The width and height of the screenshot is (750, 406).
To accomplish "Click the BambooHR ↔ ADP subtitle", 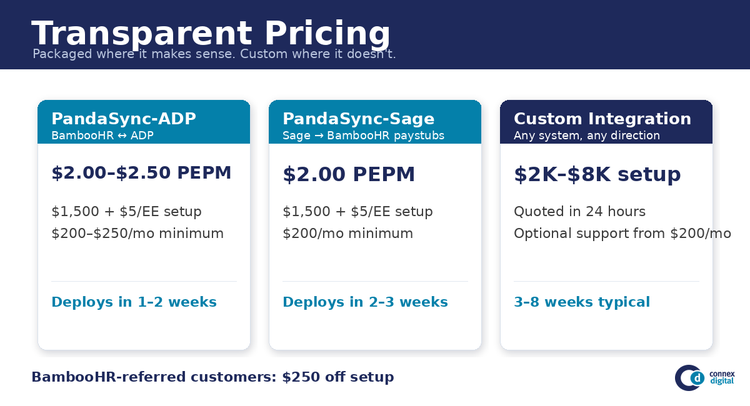I will 102,135.
